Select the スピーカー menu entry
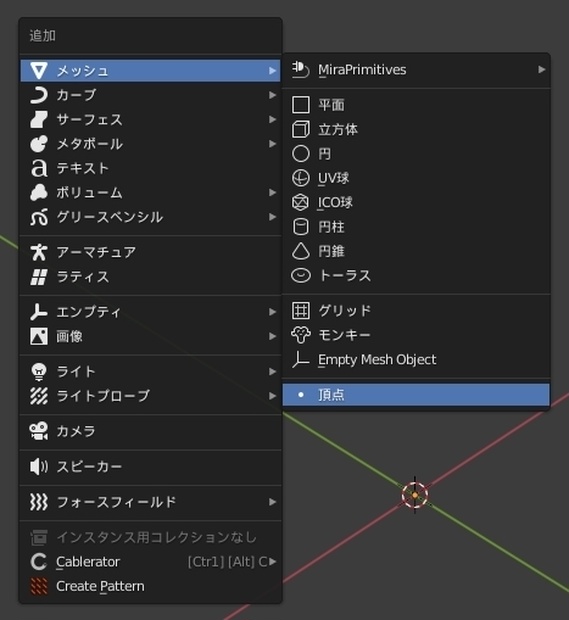Image resolution: width=569 pixels, height=620 pixels. coord(150,467)
